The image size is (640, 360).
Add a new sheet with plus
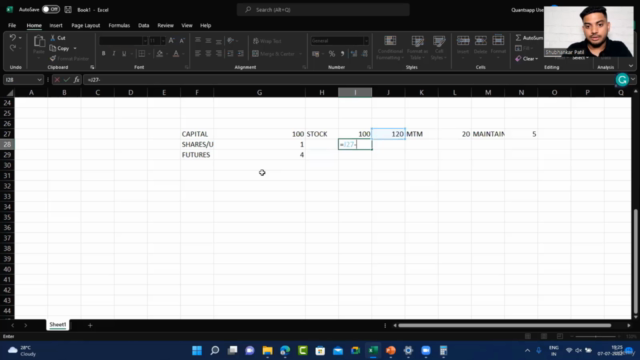pyautogui.click(x=90, y=325)
